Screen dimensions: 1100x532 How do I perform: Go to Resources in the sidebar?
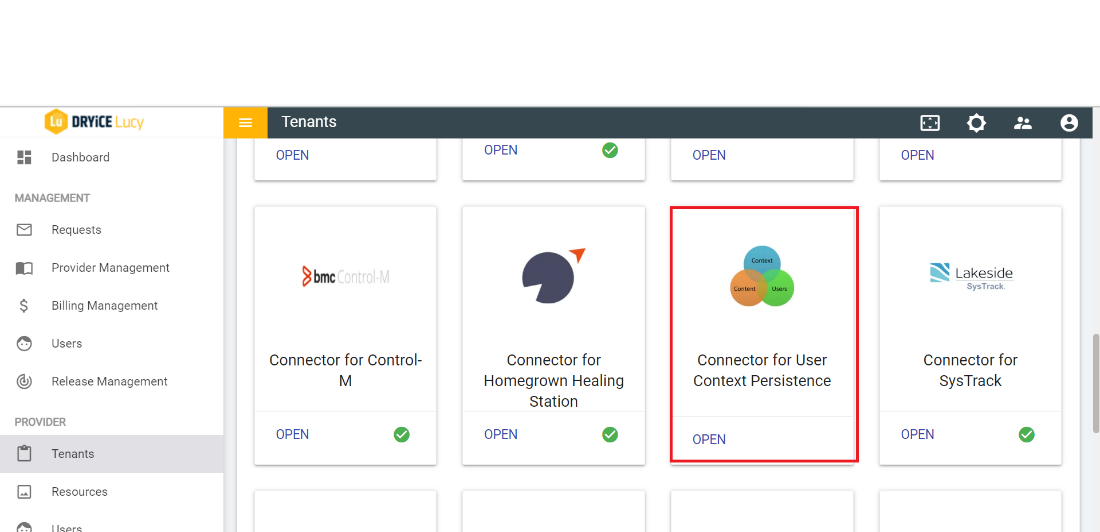(79, 492)
